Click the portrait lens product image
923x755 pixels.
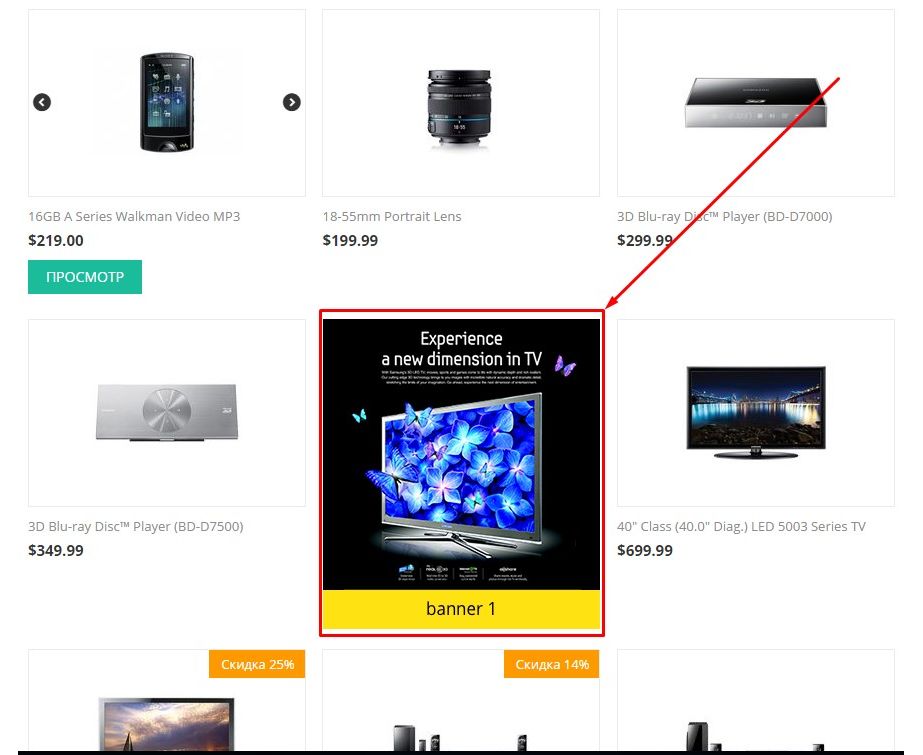pos(460,108)
